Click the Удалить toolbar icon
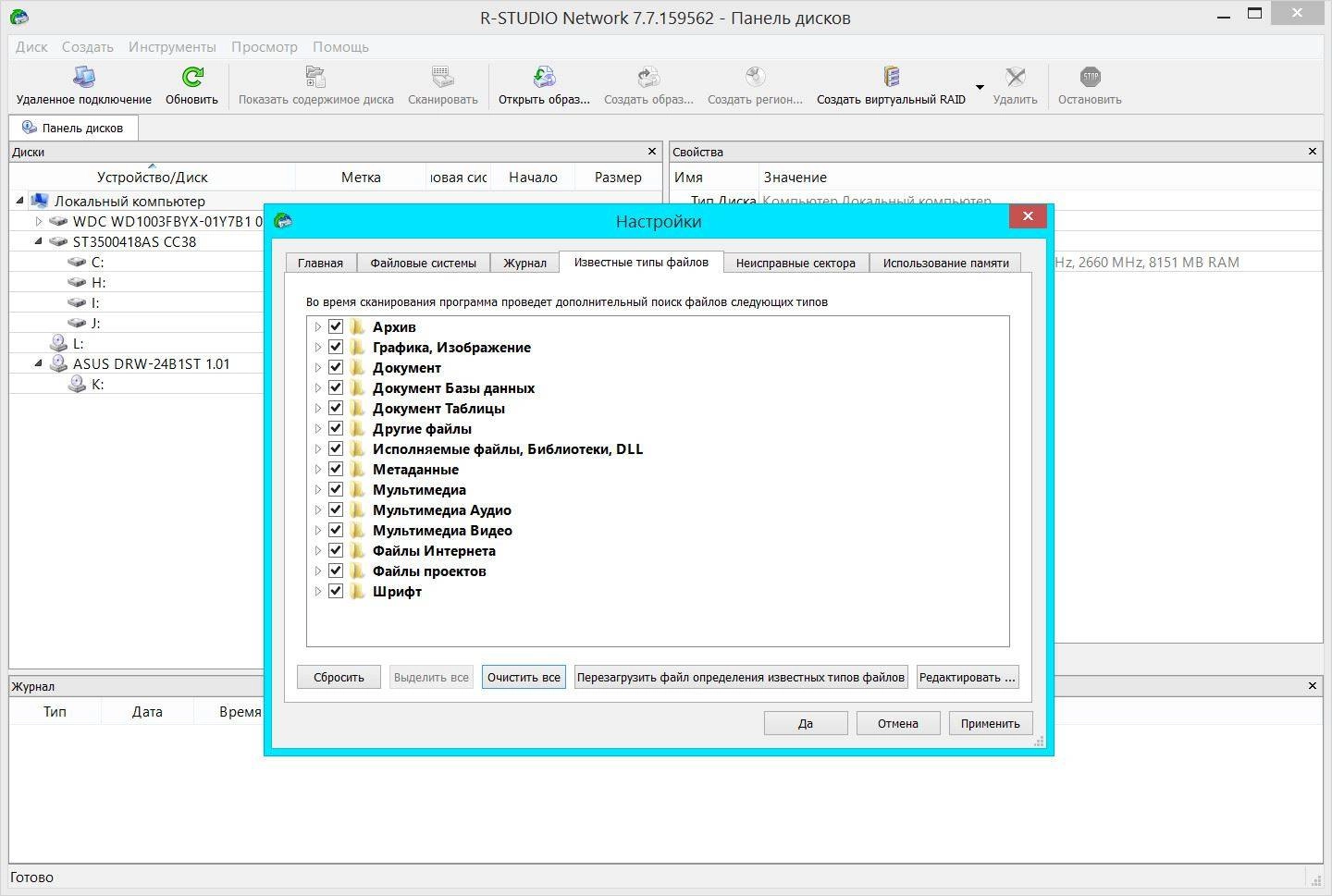Screen dimensions: 1332x896 coord(1016,77)
